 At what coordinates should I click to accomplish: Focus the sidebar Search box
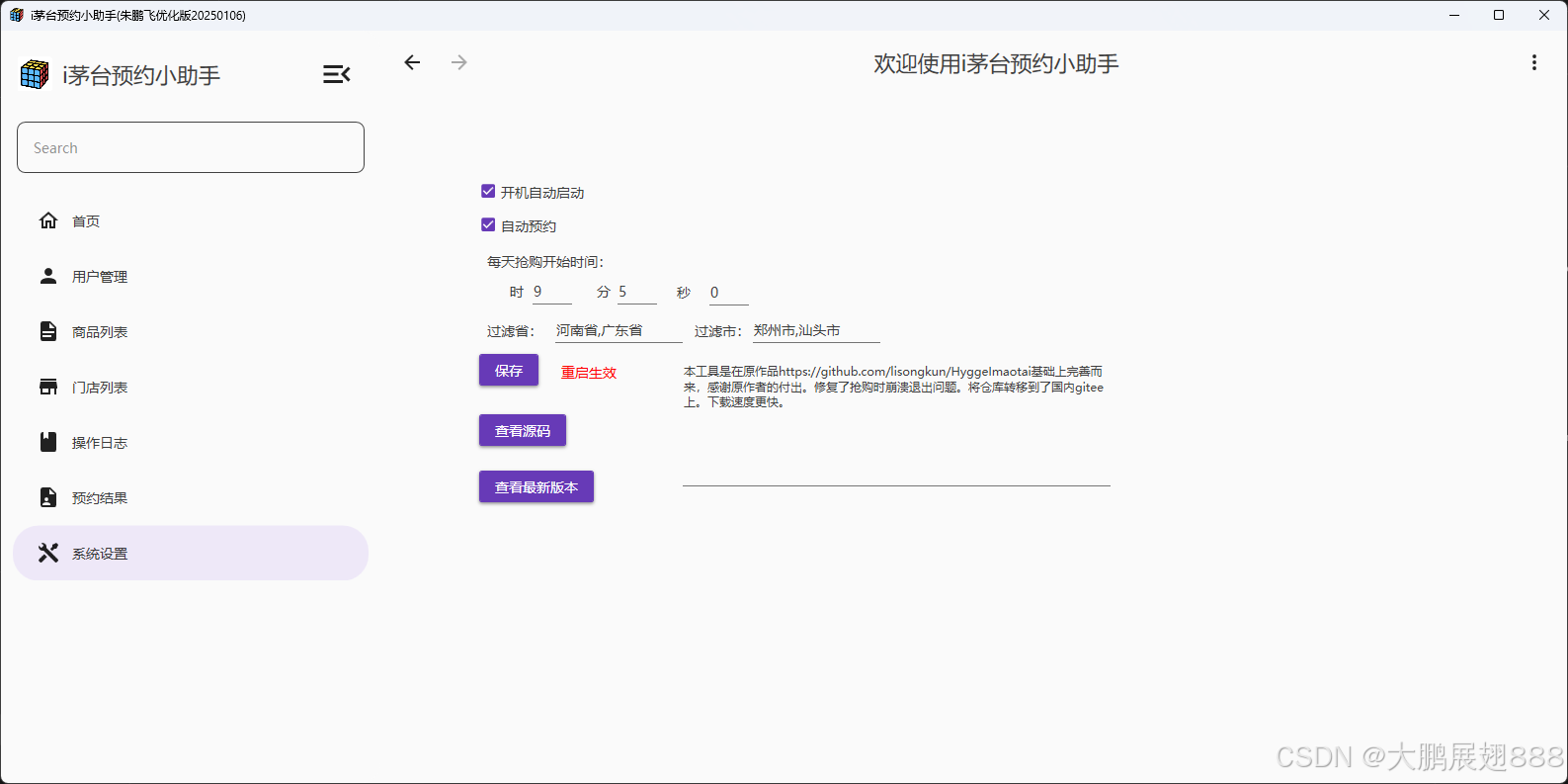pyautogui.click(x=191, y=147)
